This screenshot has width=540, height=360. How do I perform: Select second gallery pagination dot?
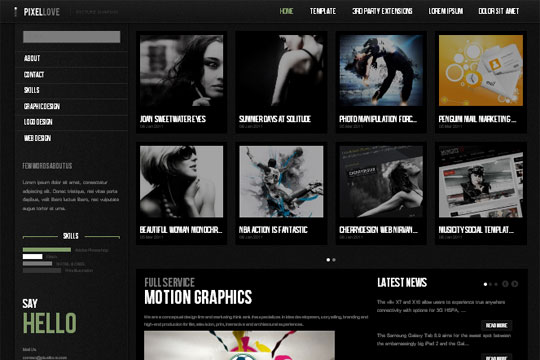(334, 260)
